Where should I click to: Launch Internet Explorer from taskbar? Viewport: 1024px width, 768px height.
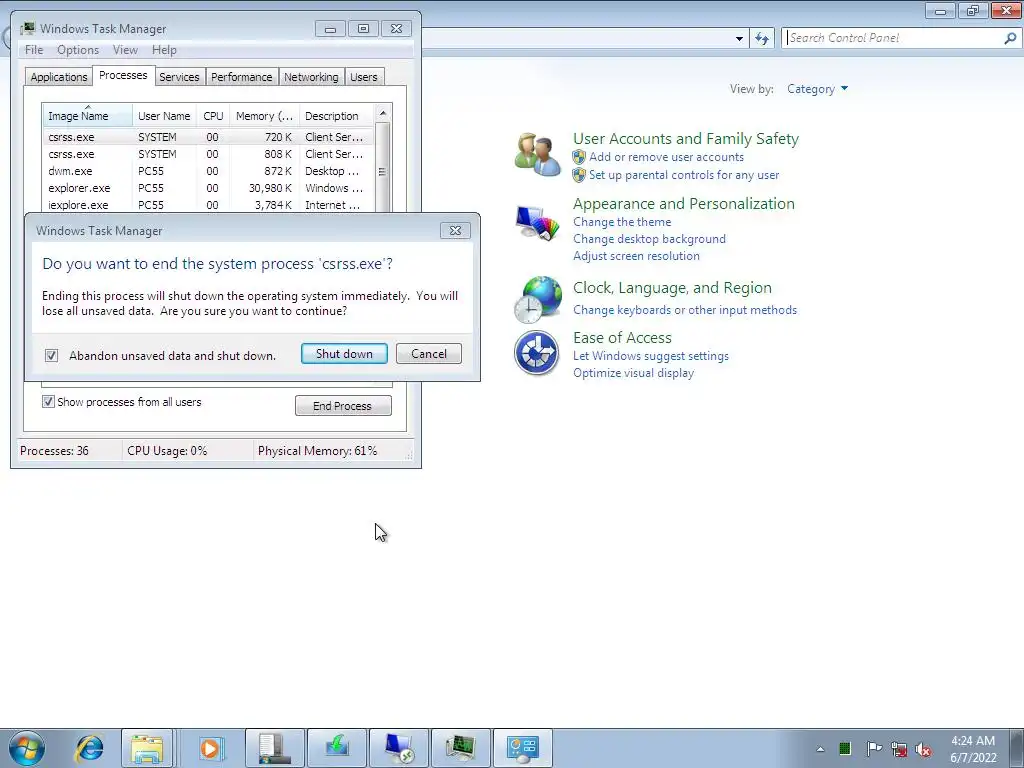click(89, 748)
